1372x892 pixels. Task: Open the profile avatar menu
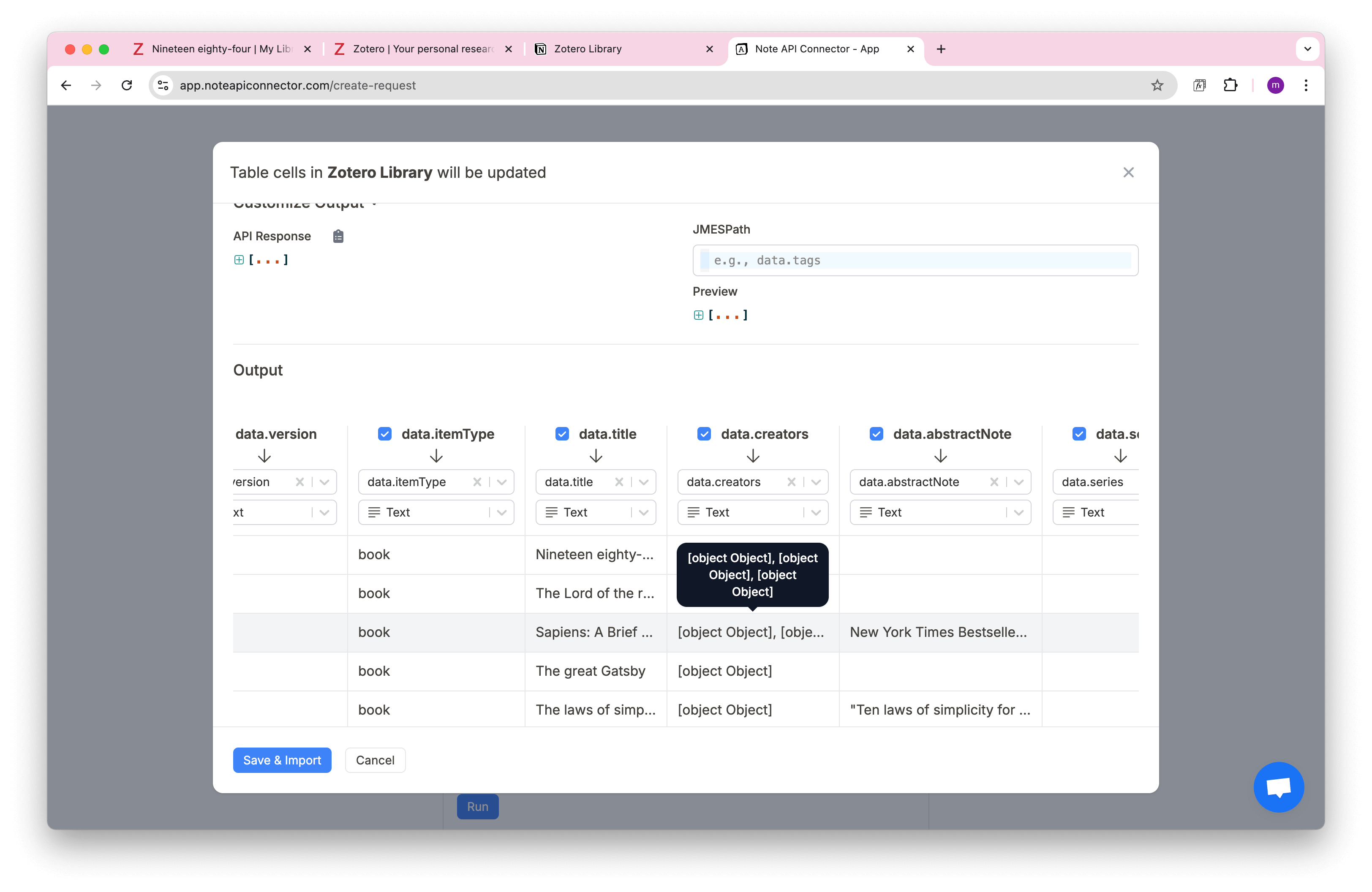point(1275,85)
